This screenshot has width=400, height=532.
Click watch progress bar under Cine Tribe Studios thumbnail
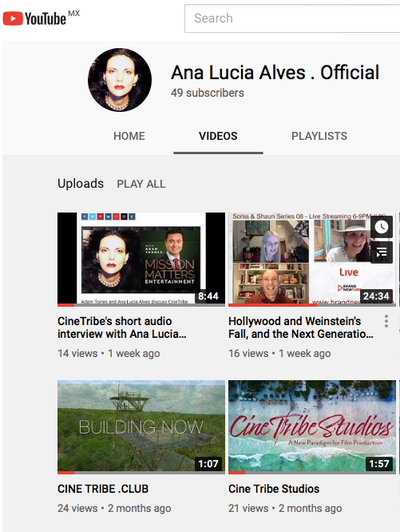[312, 472]
